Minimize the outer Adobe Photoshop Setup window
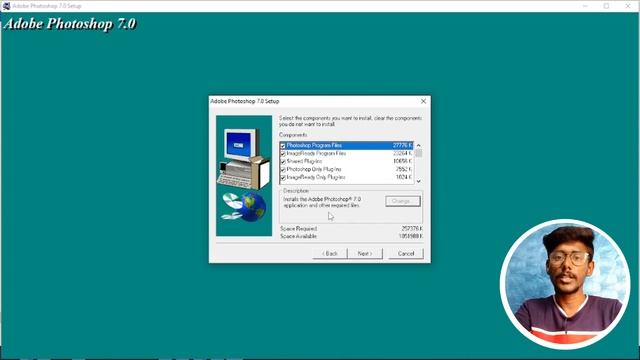 (x=585, y=6)
